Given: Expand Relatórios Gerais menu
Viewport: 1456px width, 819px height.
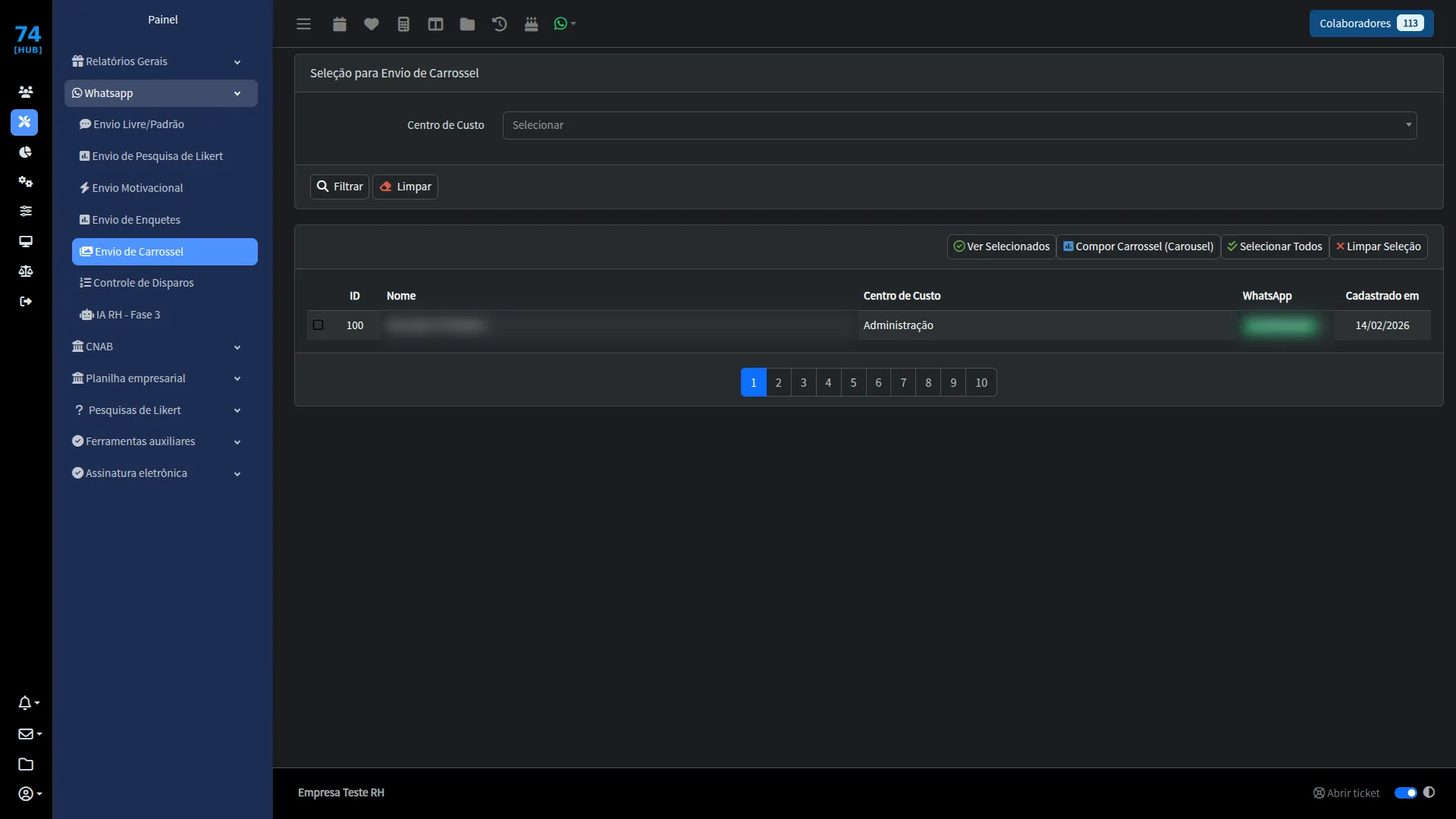Looking at the screenshot, I should pyautogui.click(x=157, y=61).
